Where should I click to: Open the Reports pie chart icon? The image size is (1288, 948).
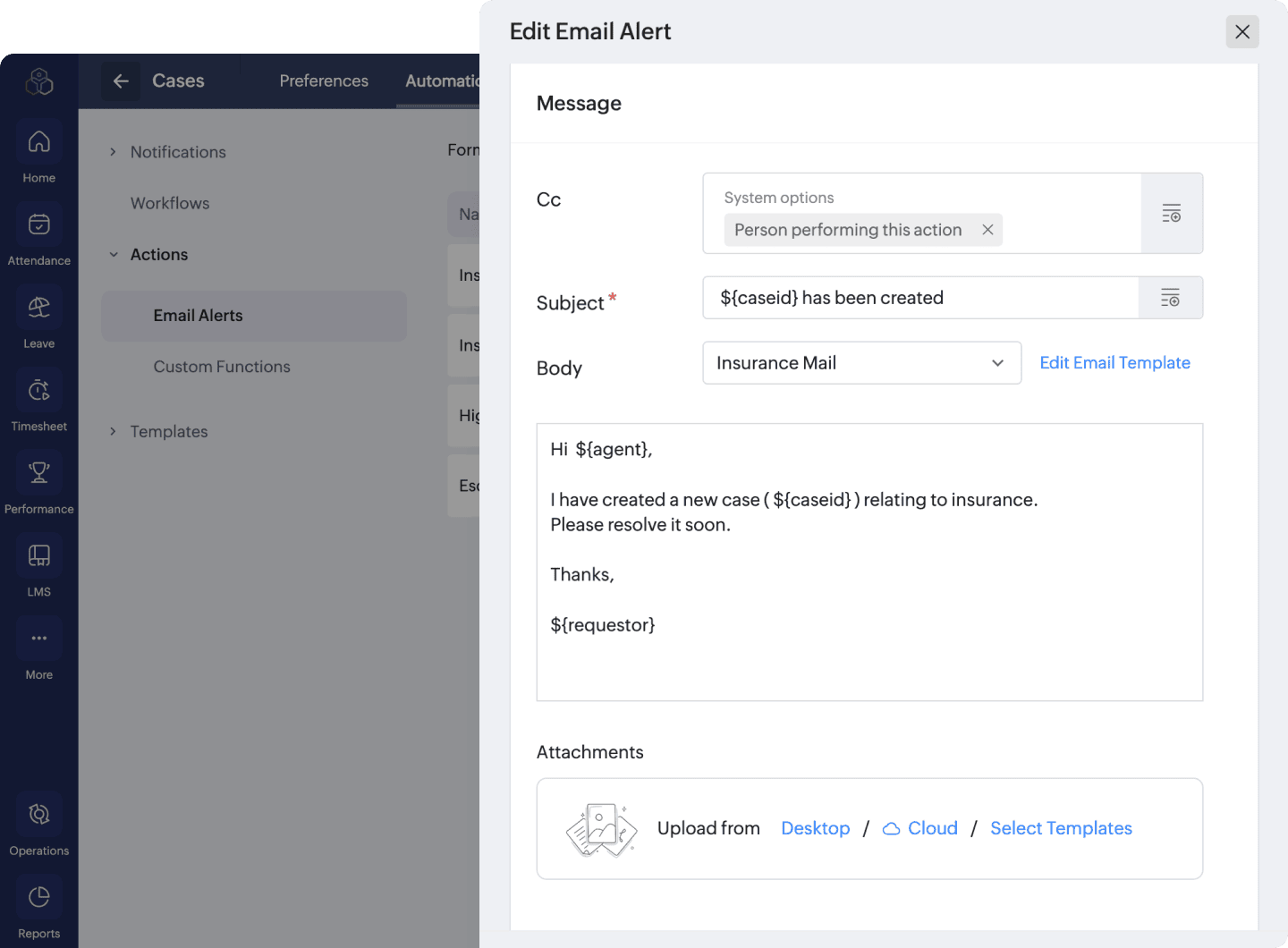(x=38, y=897)
